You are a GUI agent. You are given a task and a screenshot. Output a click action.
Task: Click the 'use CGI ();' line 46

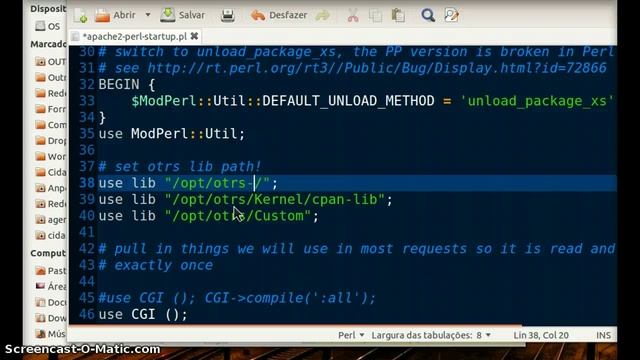(143, 314)
